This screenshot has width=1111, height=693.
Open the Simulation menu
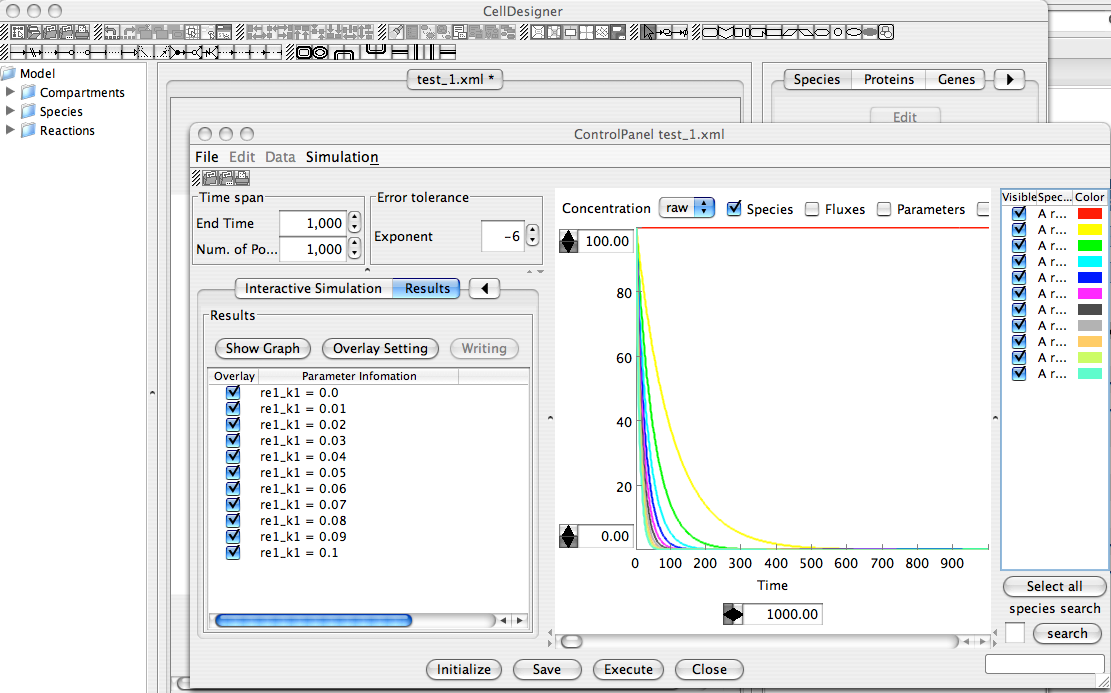[342, 157]
